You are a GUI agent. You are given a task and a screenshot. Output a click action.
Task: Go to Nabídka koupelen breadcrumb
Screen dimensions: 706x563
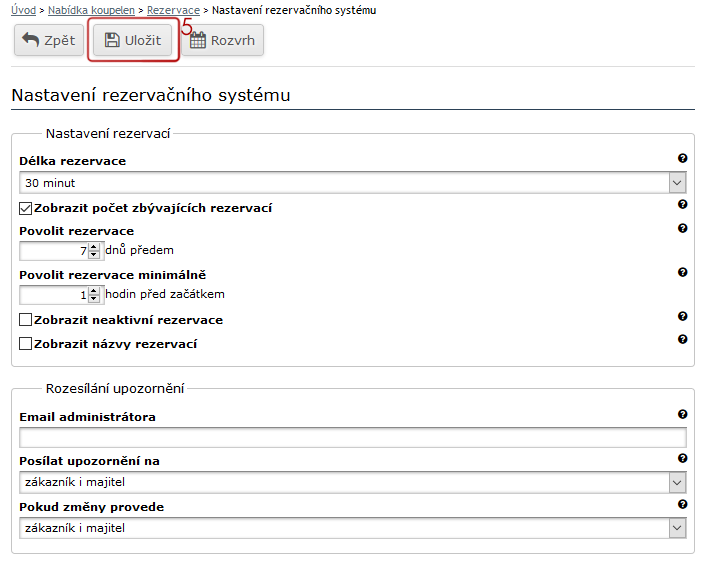coord(91,9)
